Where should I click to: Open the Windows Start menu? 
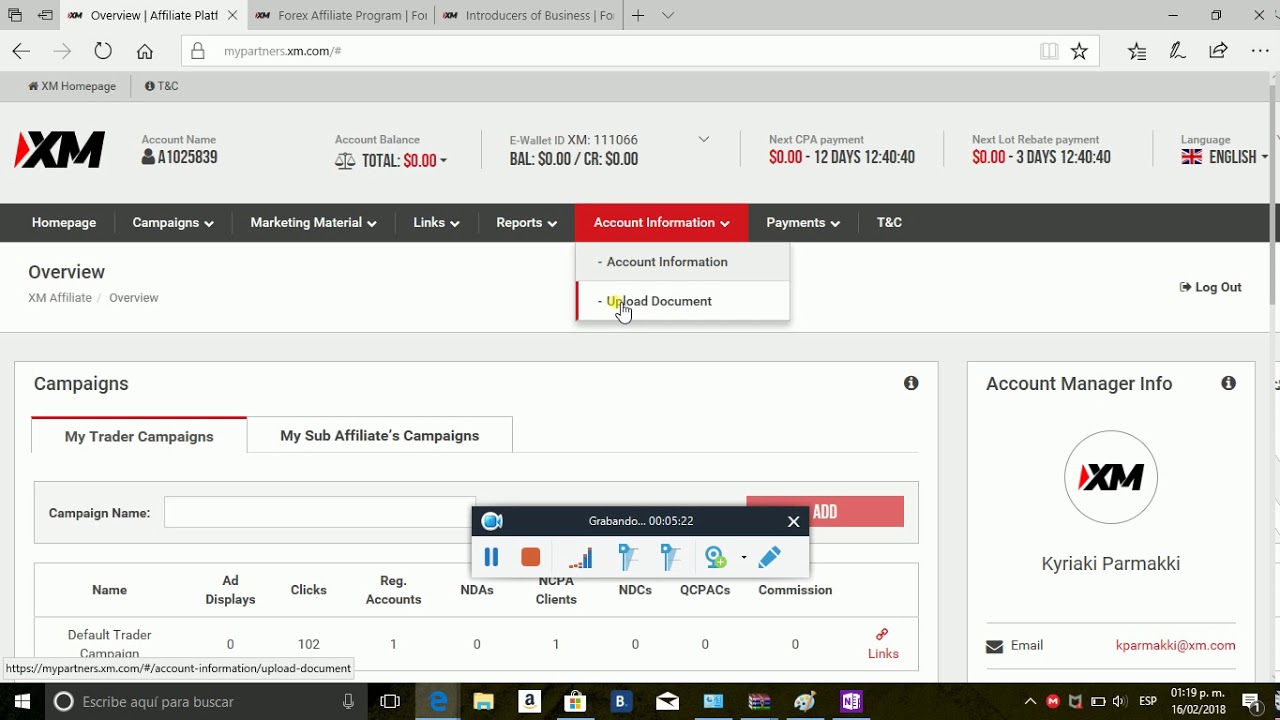click(x=21, y=701)
